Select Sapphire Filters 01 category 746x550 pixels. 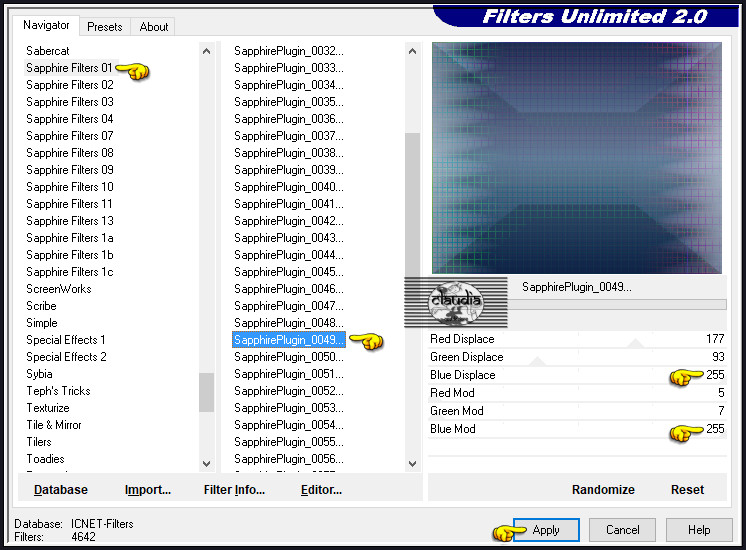click(x=69, y=68)
